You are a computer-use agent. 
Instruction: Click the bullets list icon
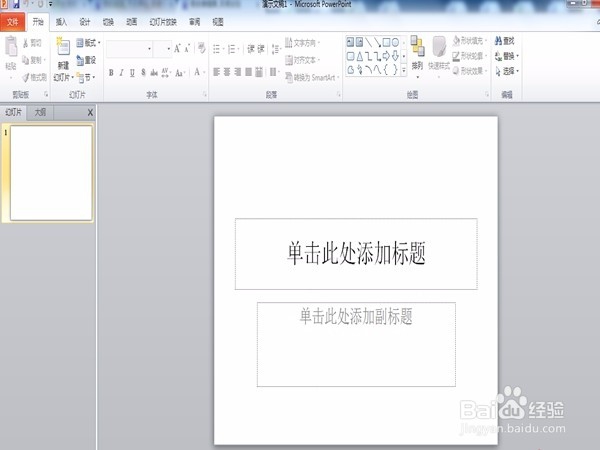(x=218, y=49)
